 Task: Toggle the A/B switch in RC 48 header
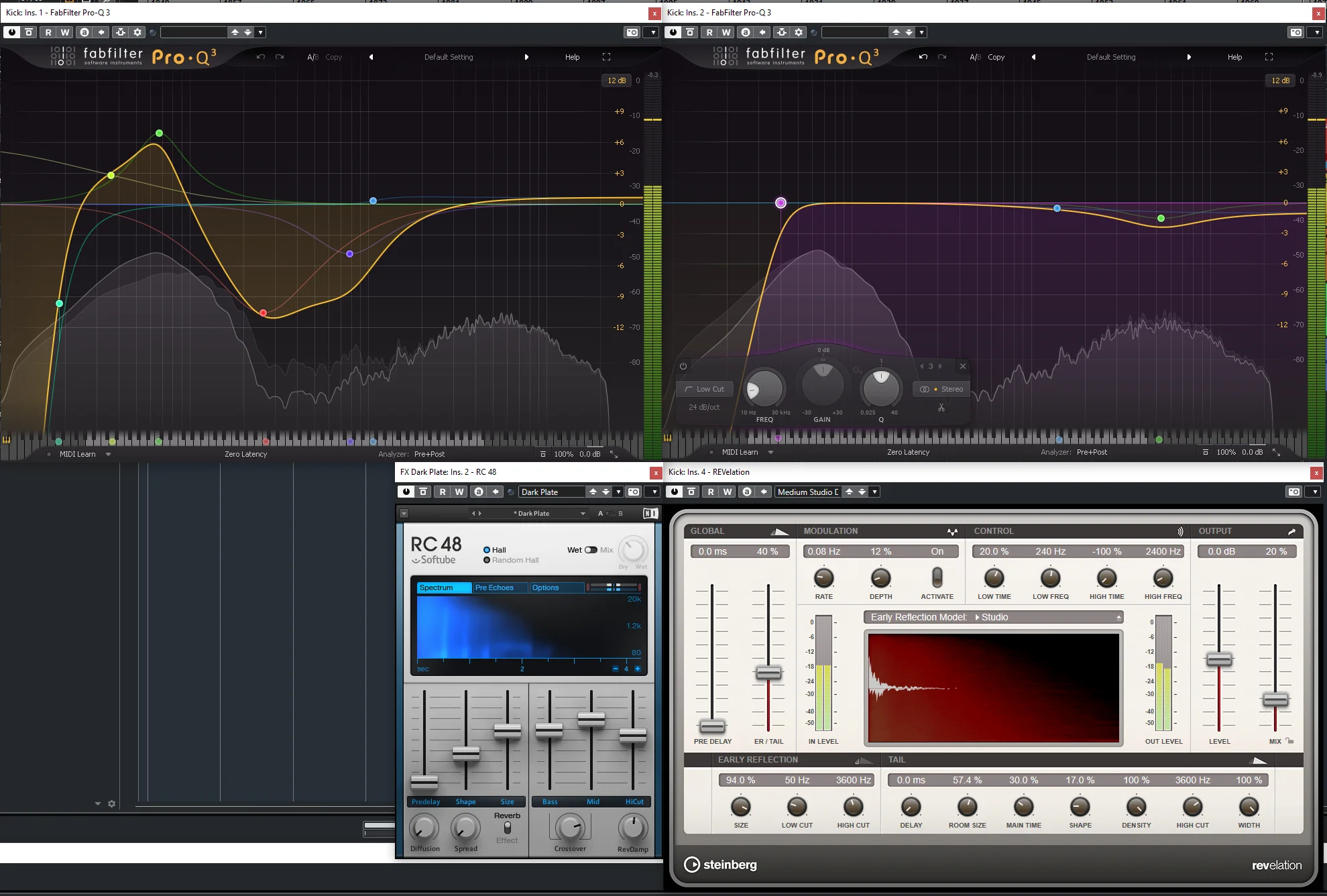click(610, 514)
